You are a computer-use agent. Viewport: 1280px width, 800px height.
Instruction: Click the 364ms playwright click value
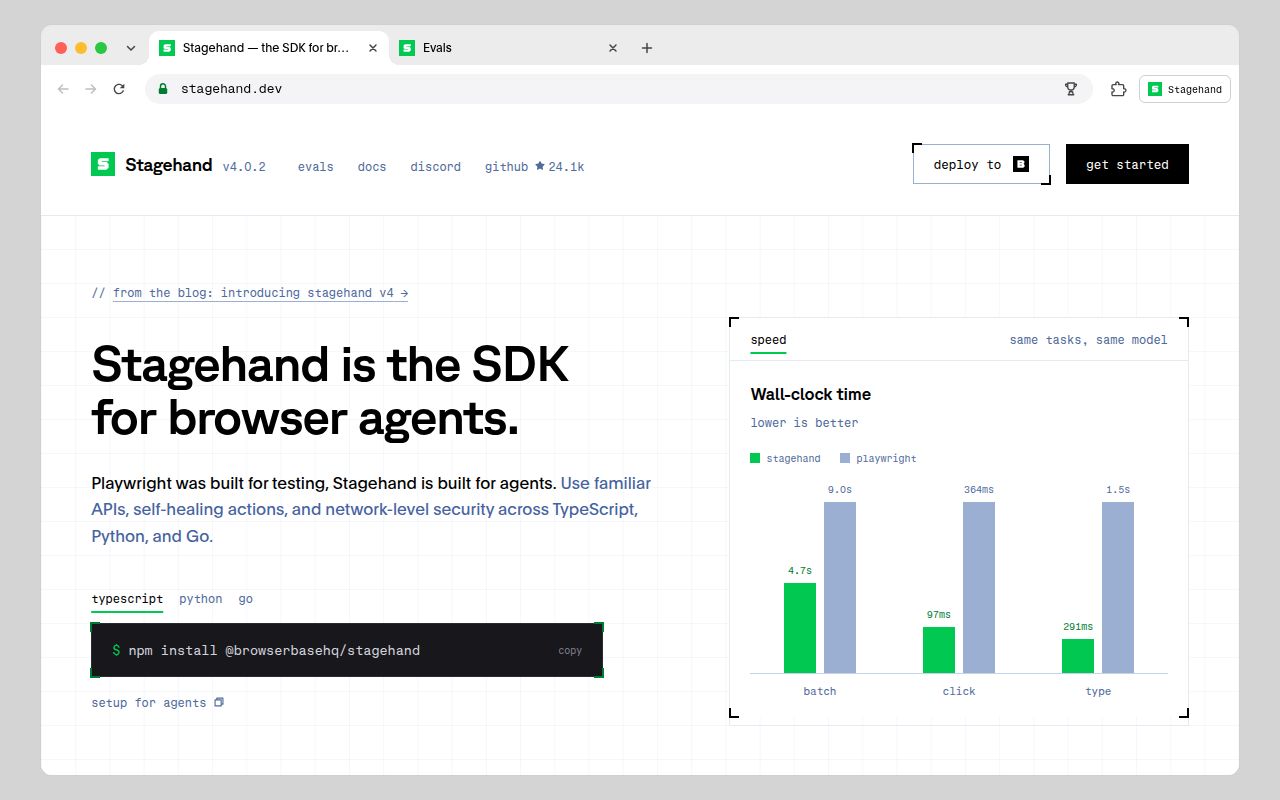(979, 490)
